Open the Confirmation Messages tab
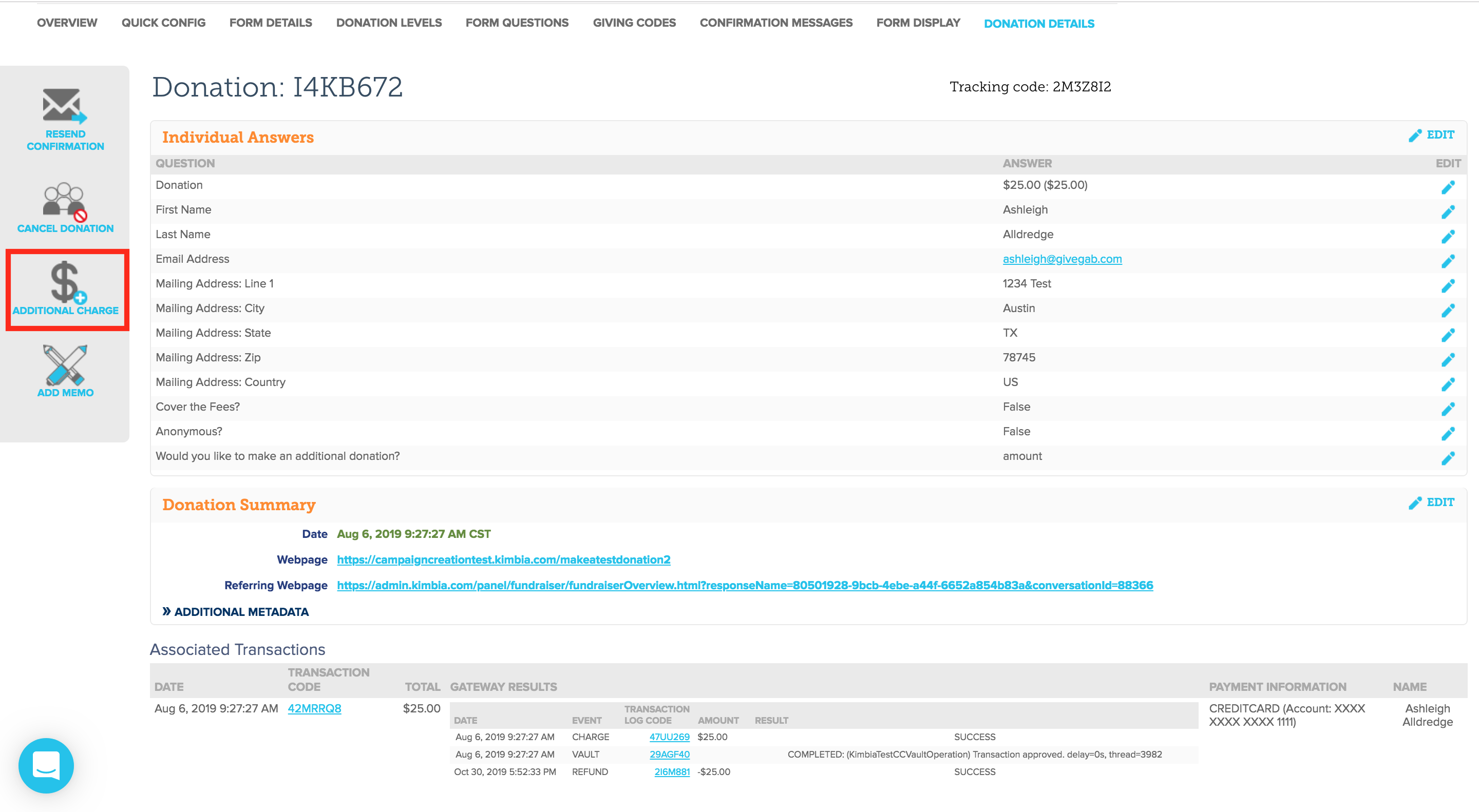Viewport: 1479px width, 812px height. (776, 23)
